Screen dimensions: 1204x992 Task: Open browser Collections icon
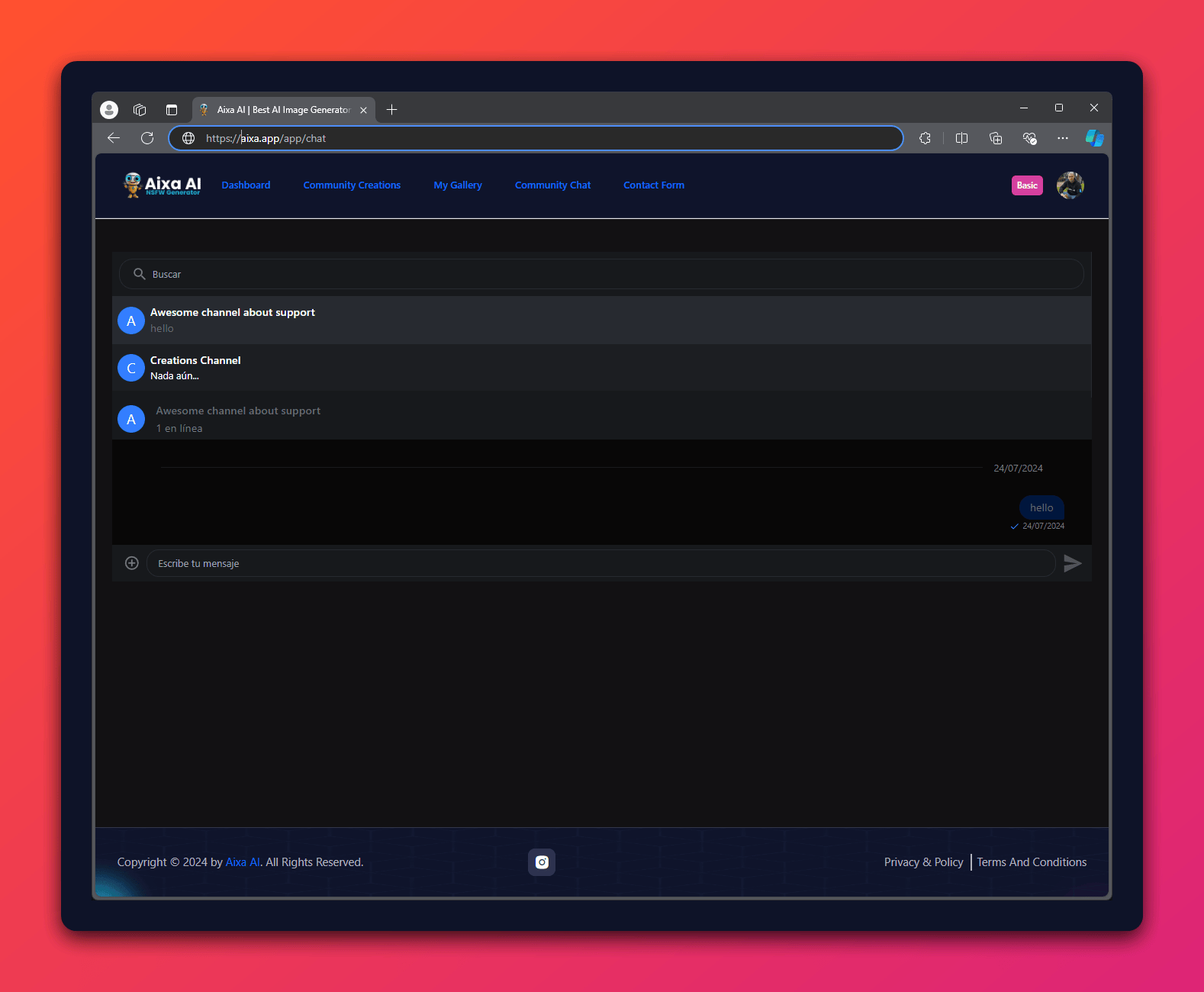click(x=996, y=138)
